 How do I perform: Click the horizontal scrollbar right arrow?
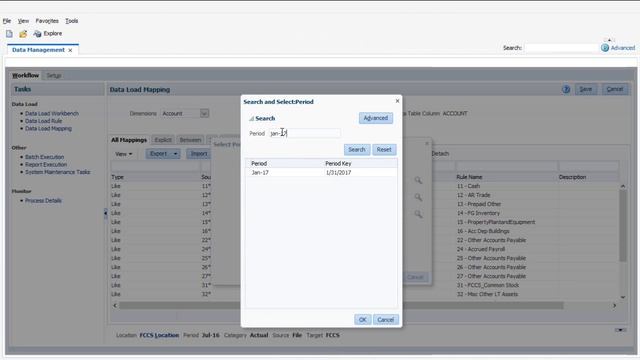click(x=614, y=305)
